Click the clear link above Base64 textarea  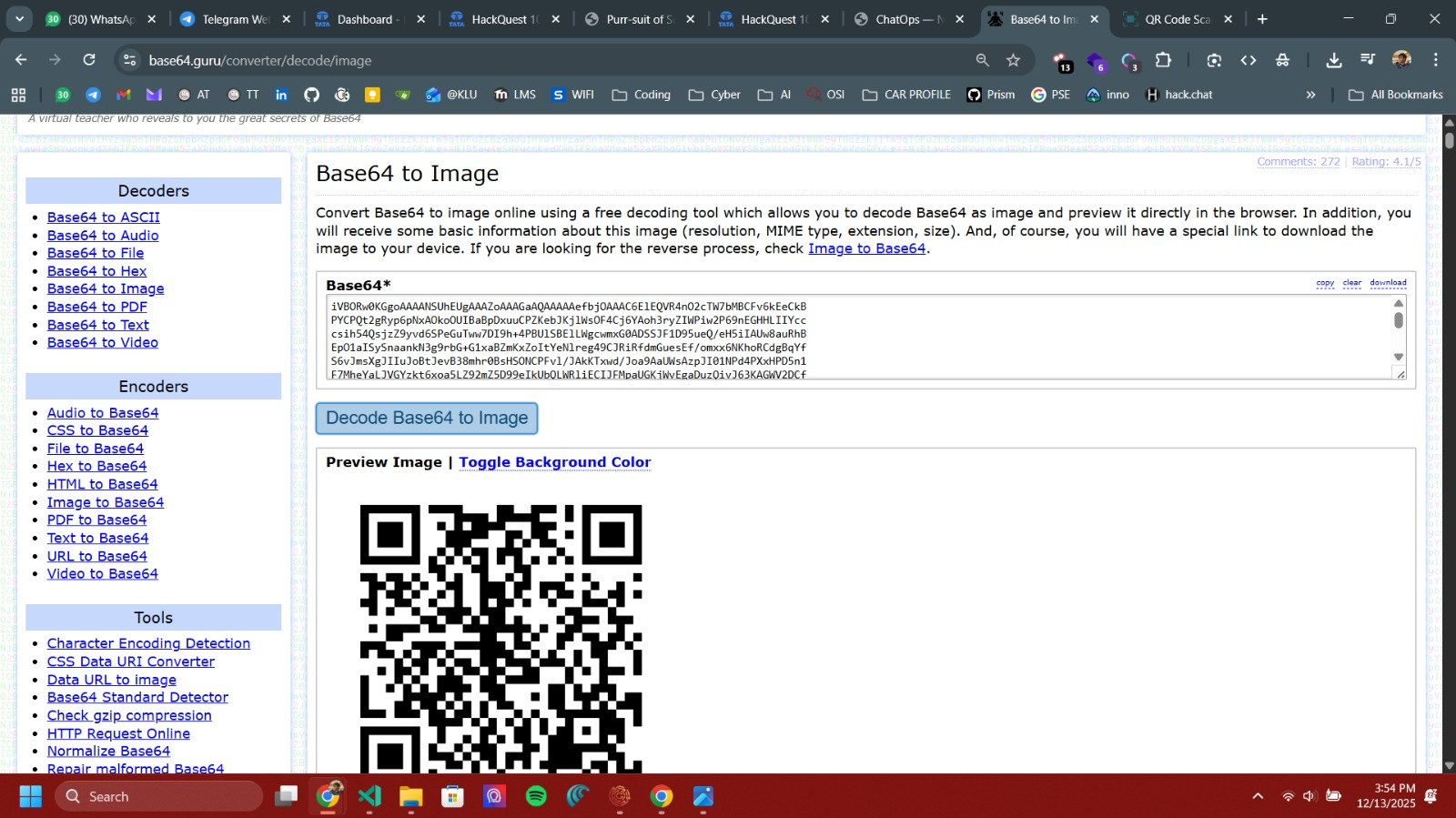coord(1351,283)
